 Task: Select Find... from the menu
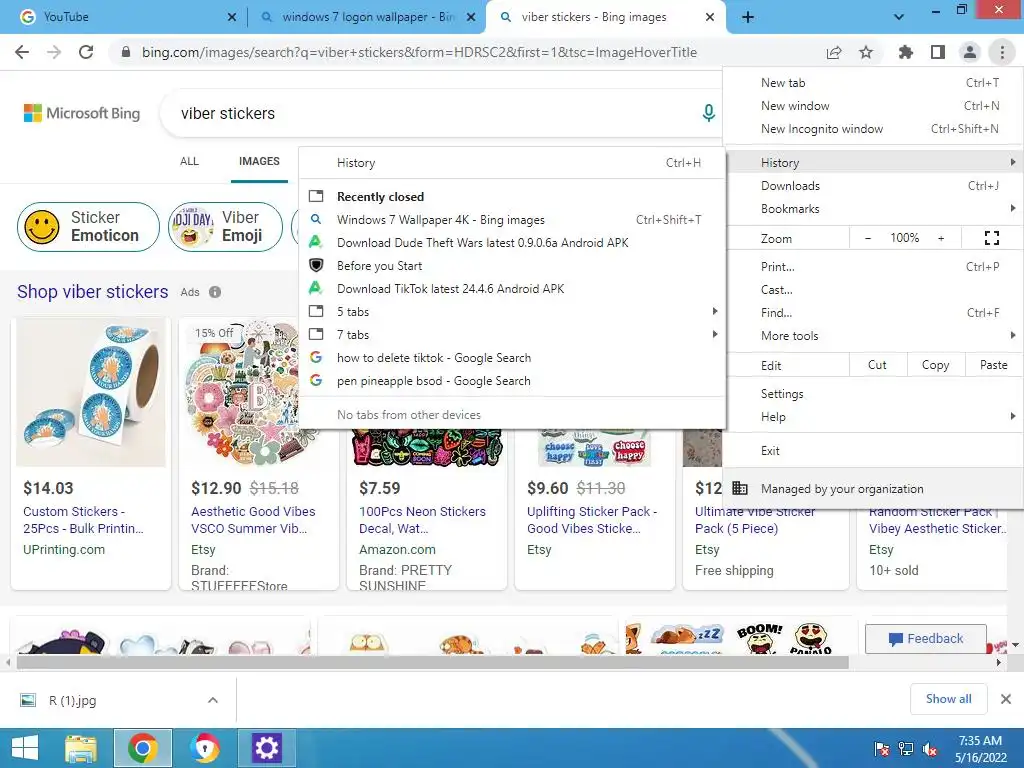point(874,313)
